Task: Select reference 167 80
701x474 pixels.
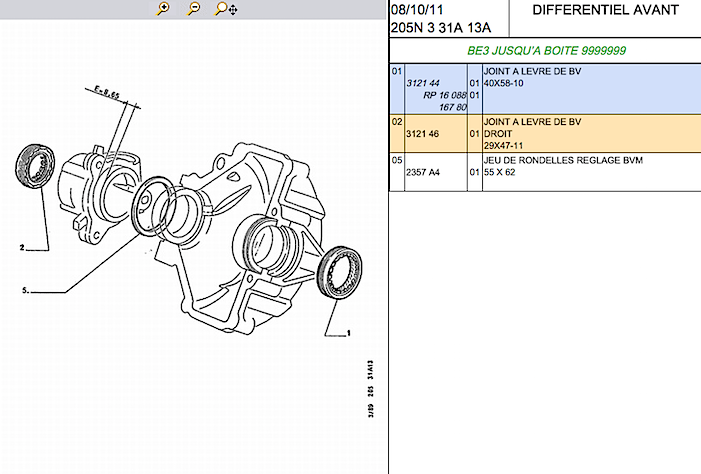Action: [452, 107]
